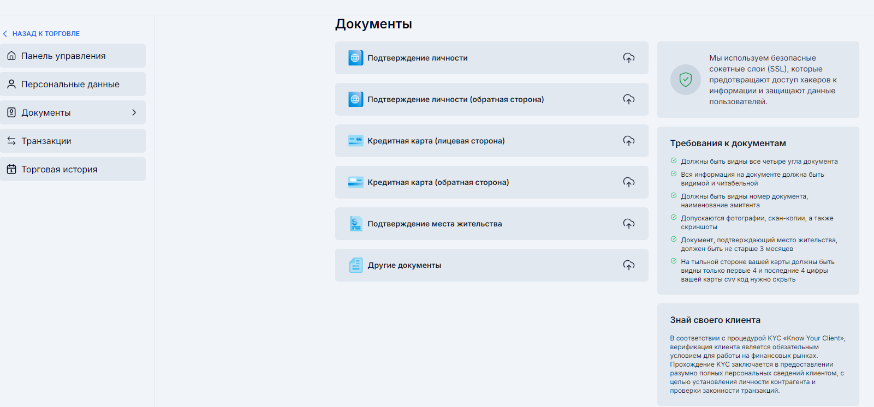
Task: Click the НАЗАД К ТОРГОВЛЕ link
Action: pos(46,34)
